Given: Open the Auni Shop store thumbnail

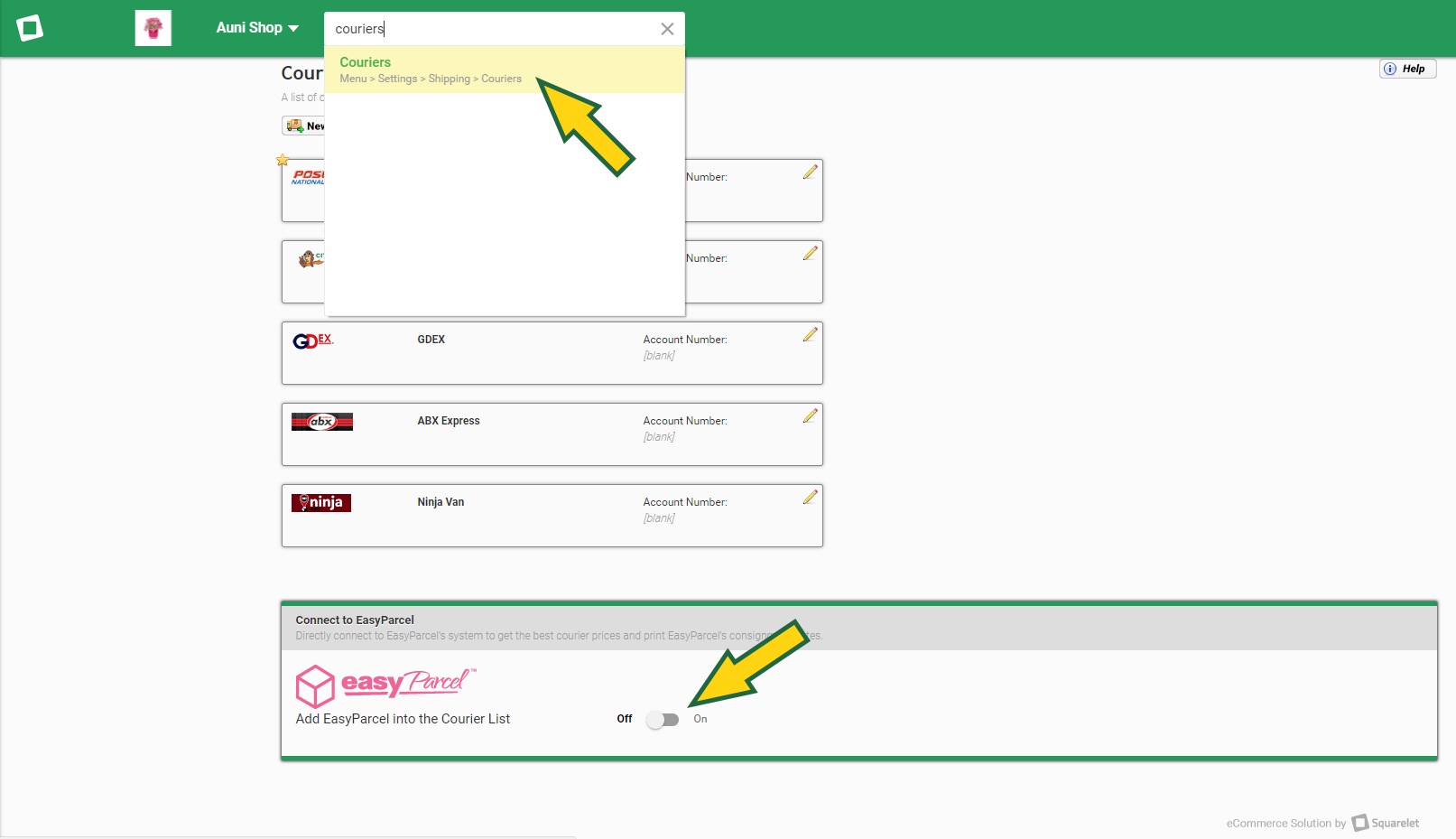Looking at the screenshot, I should [153, 28].
